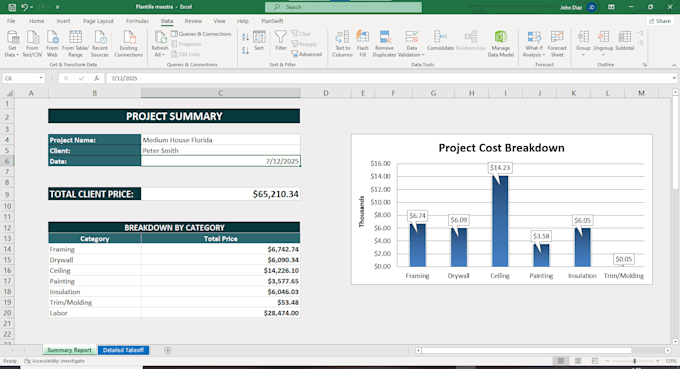Click Remove Duplicates
680x369 pixels.
click(384, 44)
